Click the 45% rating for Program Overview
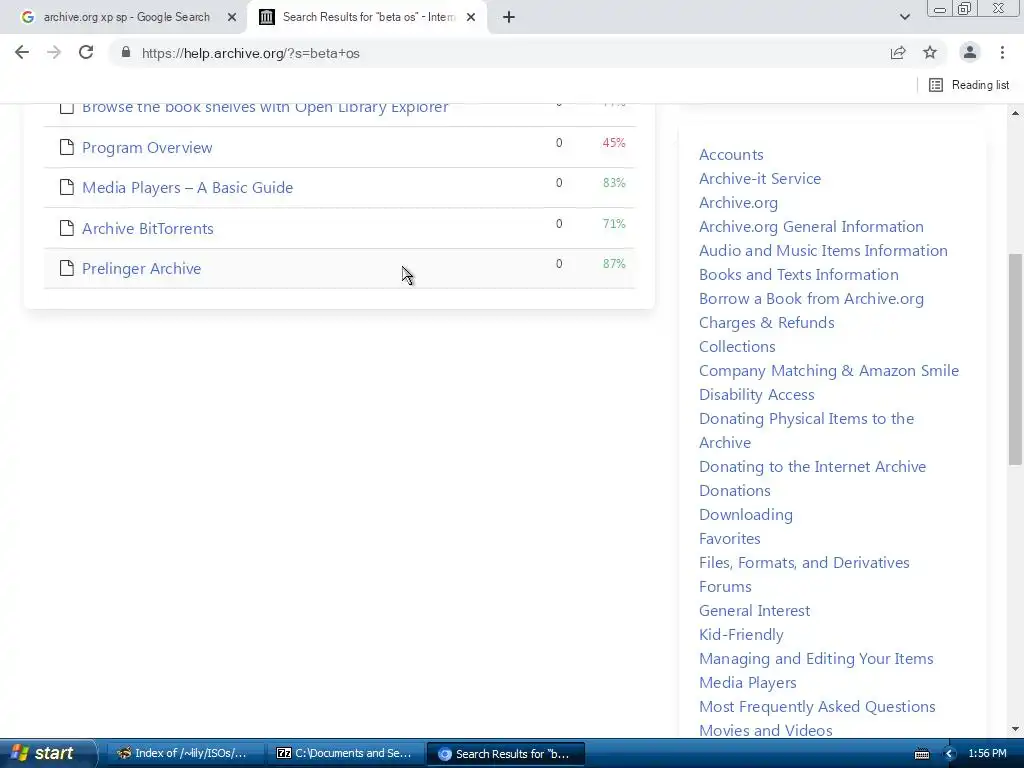This screenshot has height=768, width=1024. coord(613,142)
